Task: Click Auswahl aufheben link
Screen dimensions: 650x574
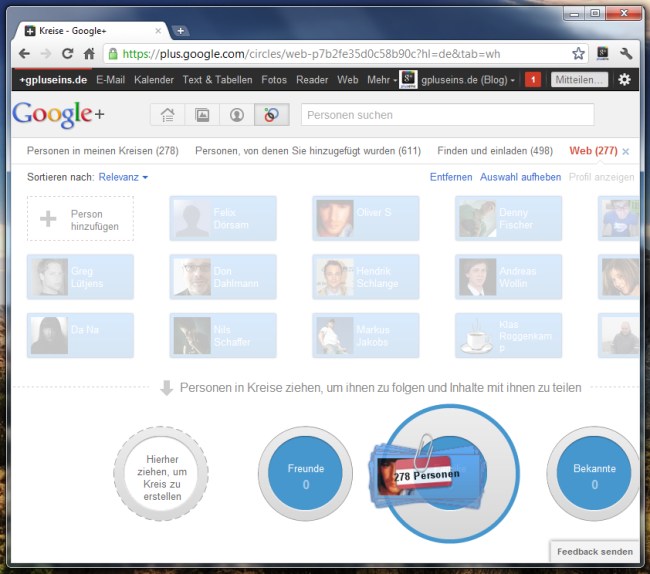Action: tap(520, 177)
